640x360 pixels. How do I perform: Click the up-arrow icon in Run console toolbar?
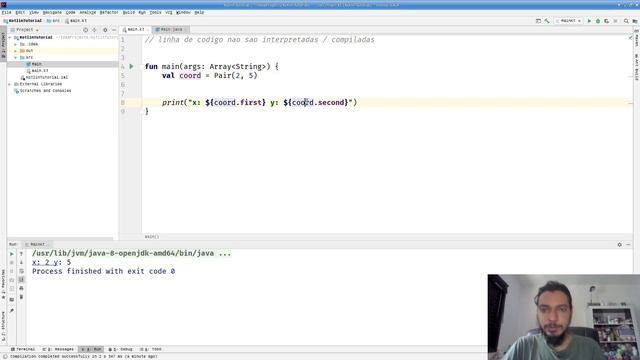[x=21, y=254]
